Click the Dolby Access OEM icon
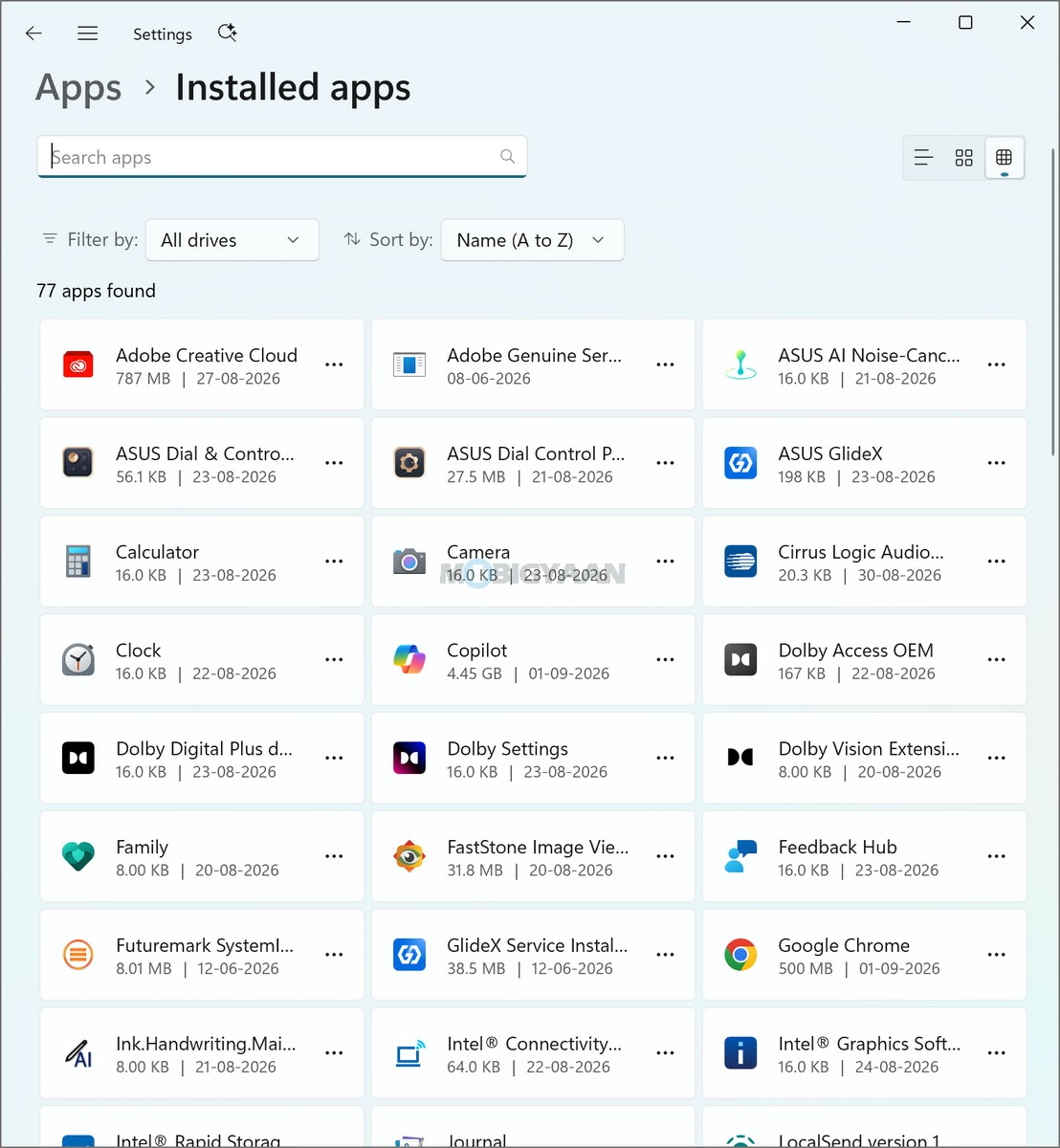This screenshot has width=1060, height=1148. 740,660
